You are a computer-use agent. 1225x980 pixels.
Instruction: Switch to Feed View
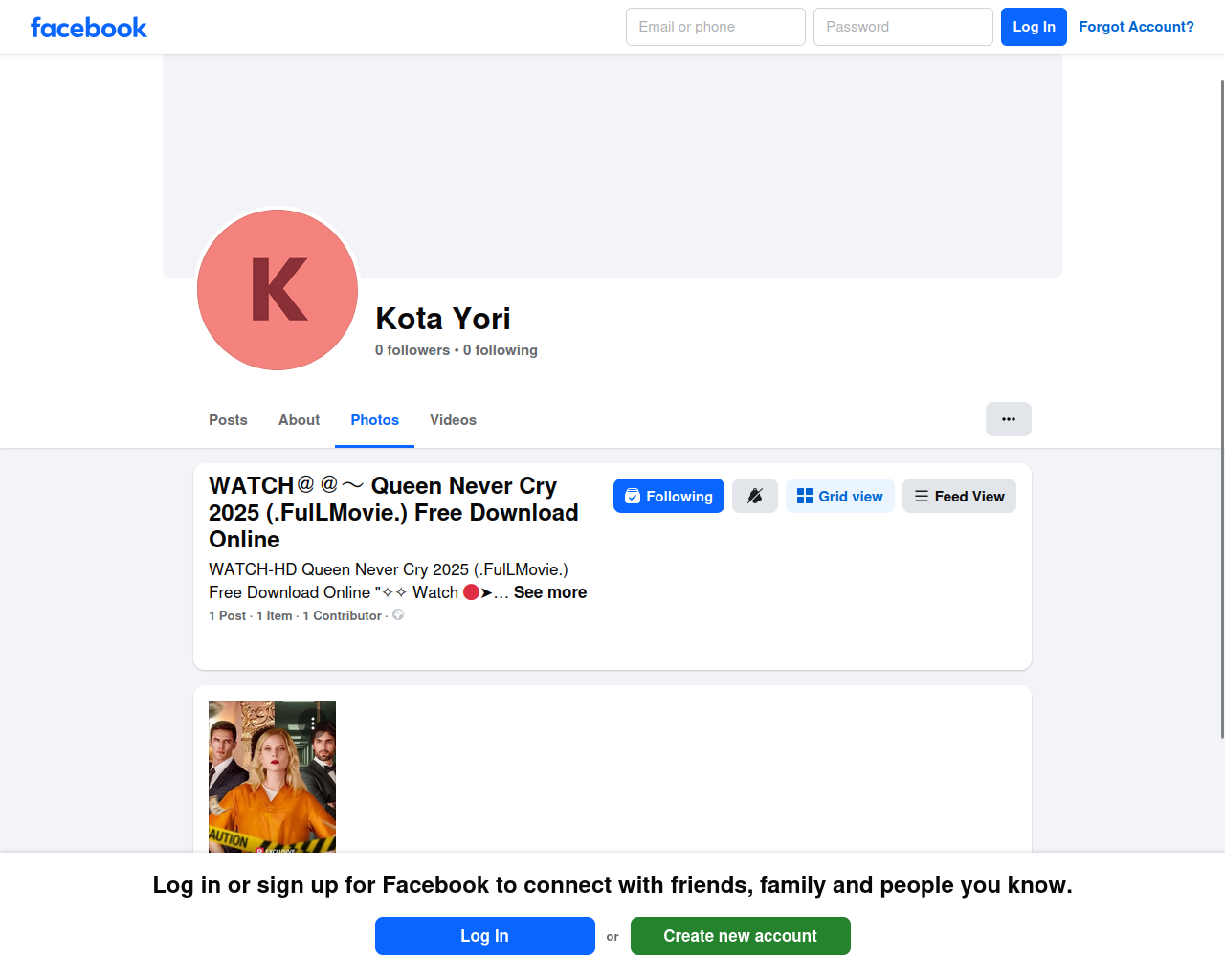(958, 496)
